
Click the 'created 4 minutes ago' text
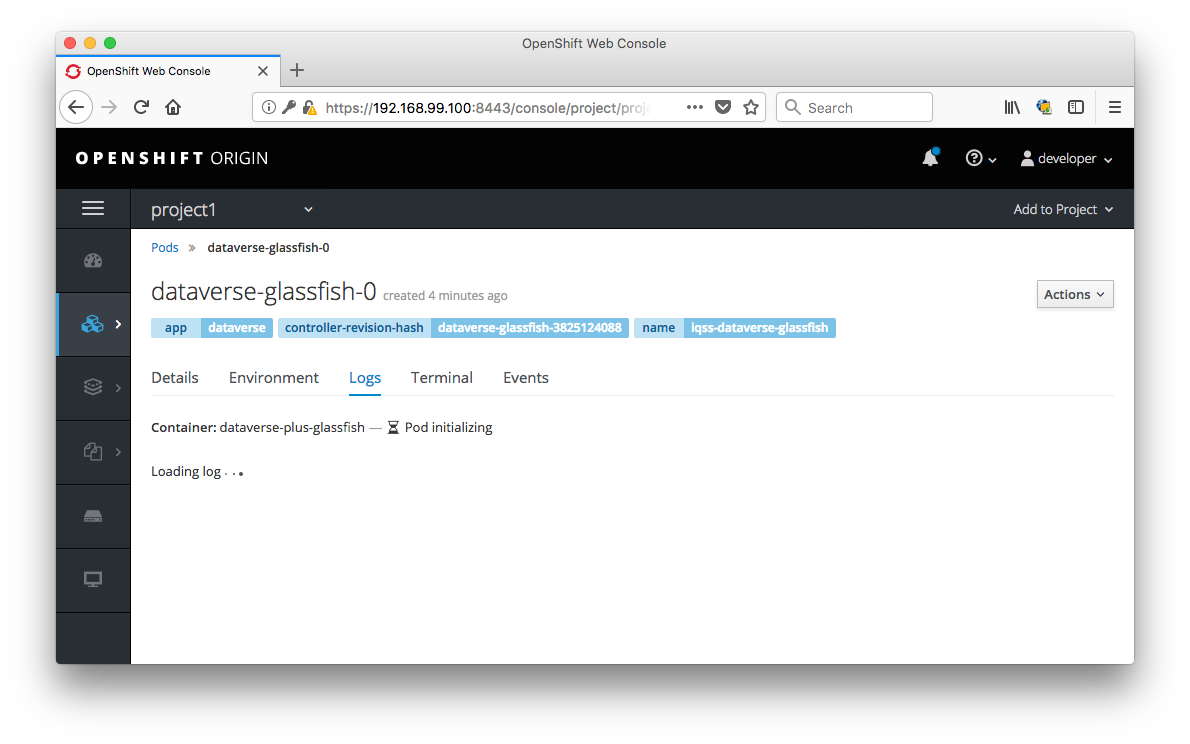(x=445, y=295)
